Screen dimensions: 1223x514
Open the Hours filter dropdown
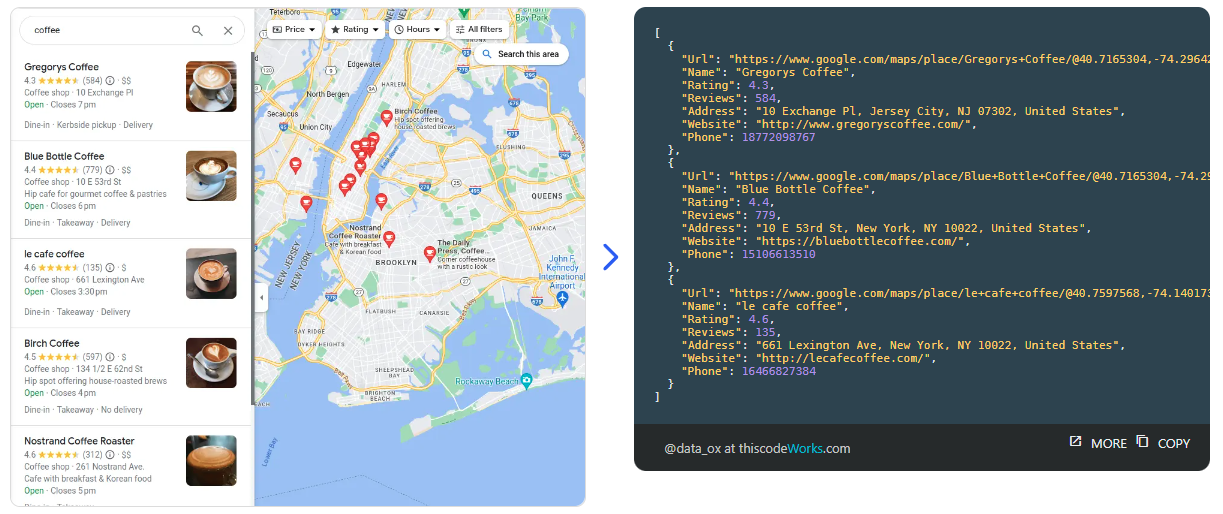click(417, 30)
